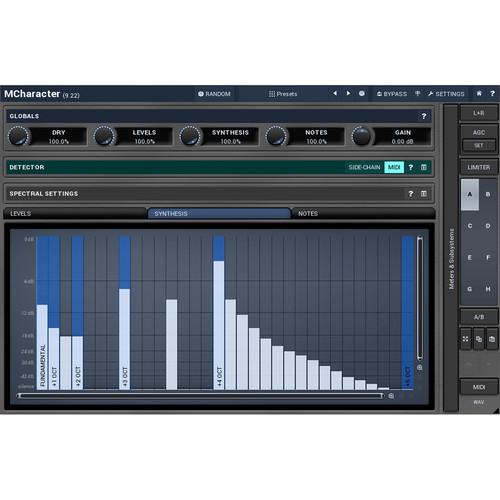Select preset slot C
The image size is (500, 500).
point(470,226)
